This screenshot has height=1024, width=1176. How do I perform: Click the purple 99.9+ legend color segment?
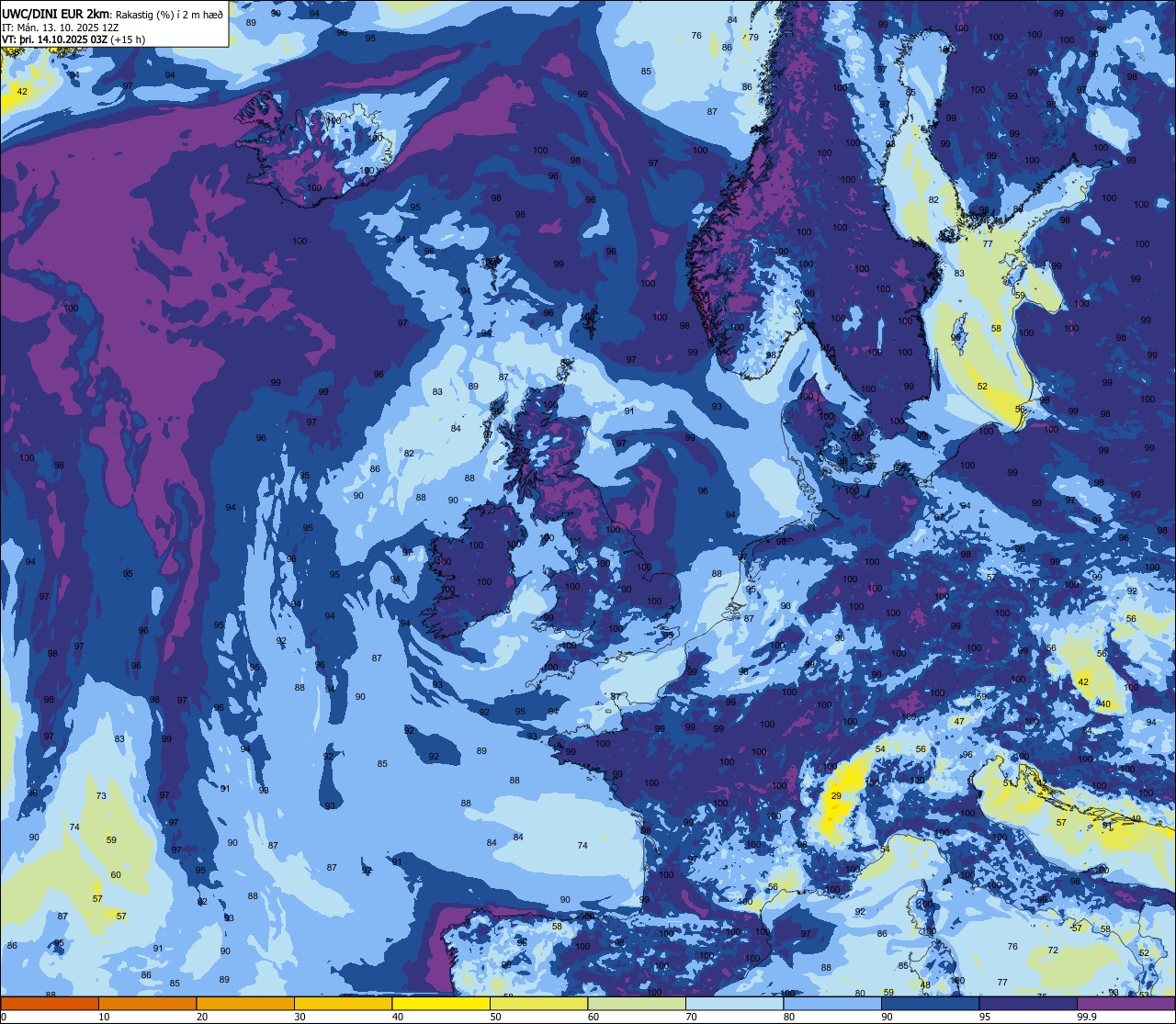[x=1126, y=1003]
